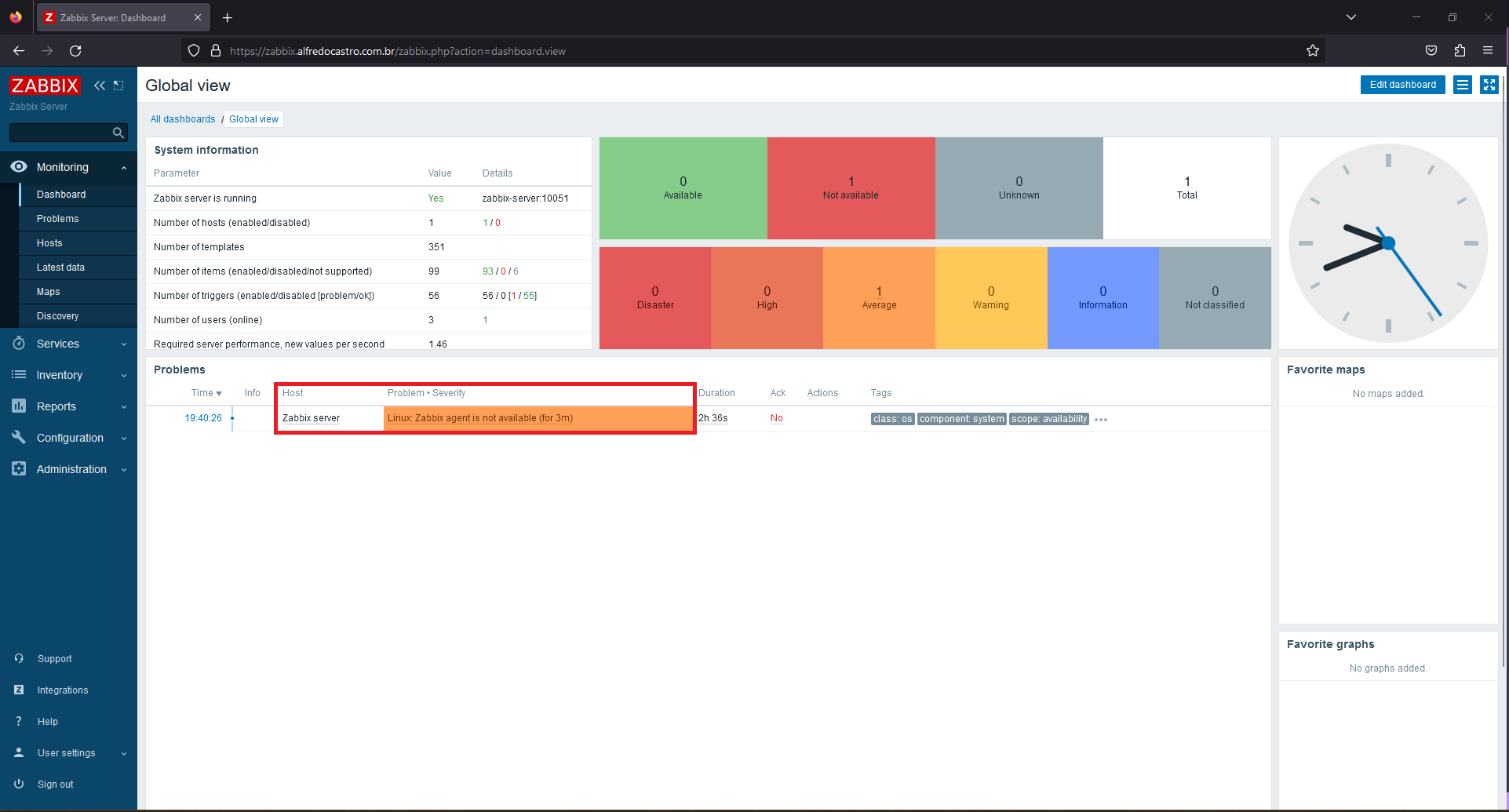The image size is (1509, 812).
Task: Collapse the sidebar with the double-chevron icon
Action: click(x=100, y=86)
